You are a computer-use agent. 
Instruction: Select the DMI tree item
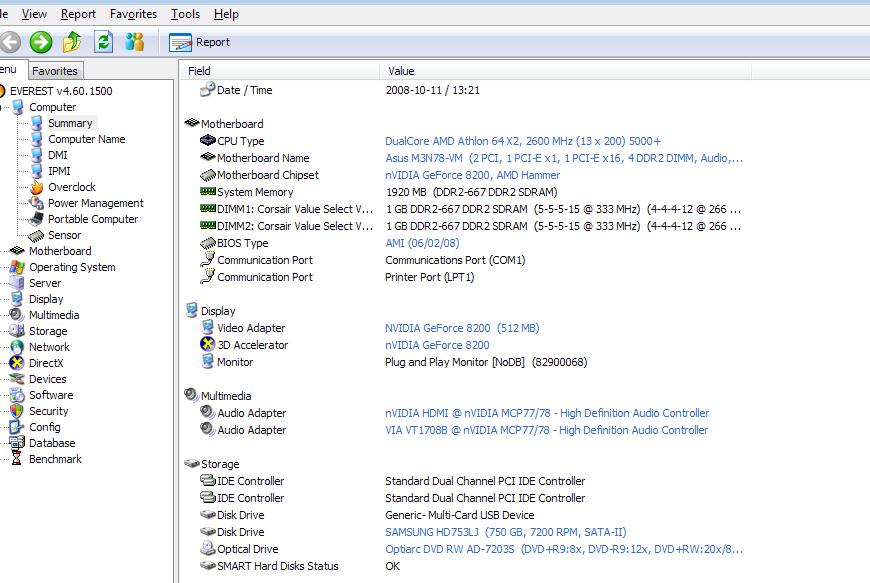pyautogui.click(x=58, y=155)
